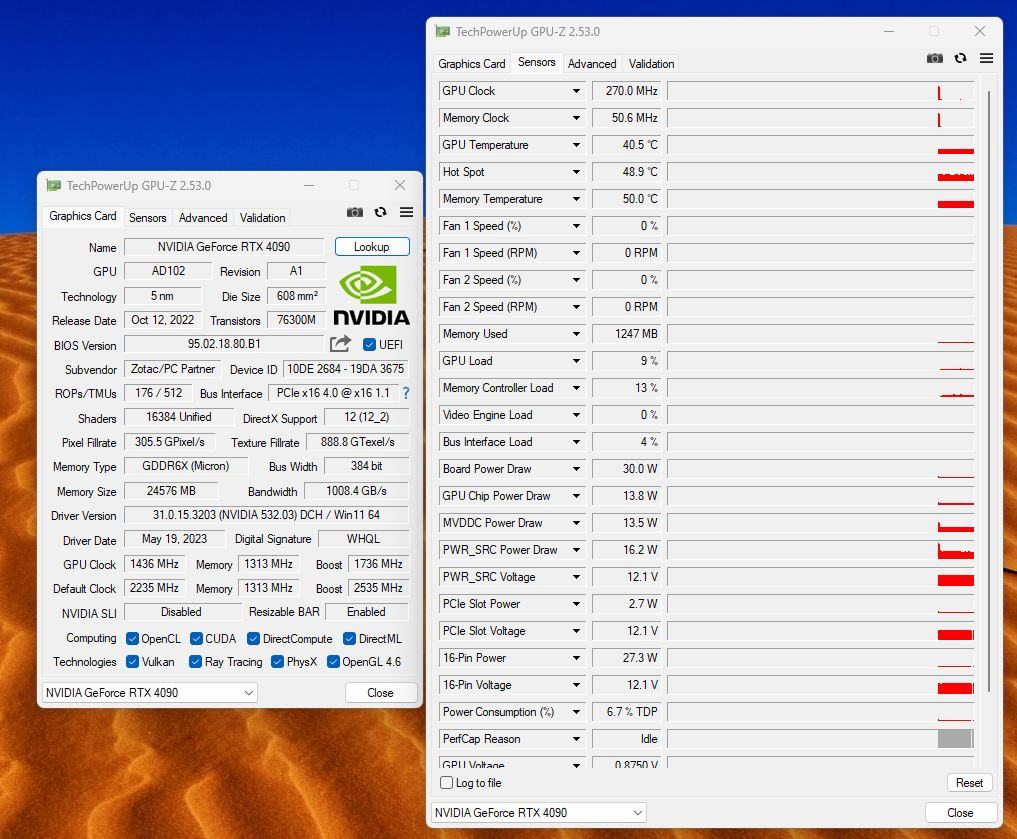Click the 6.7 % TDP reading
The width and height of the screenshot is (1017, 839).
pos(627,712)
